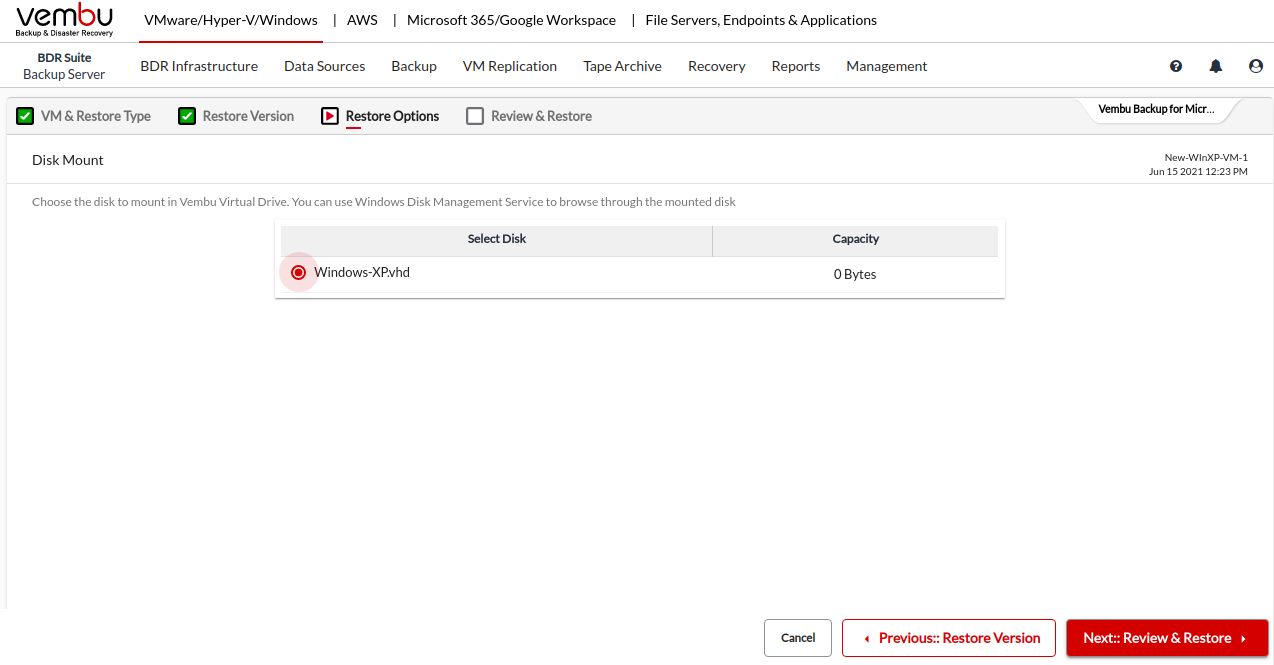The image size is (1274, 665).
Task: Go back with Previous:: Restore Version button
Action: 948,638
